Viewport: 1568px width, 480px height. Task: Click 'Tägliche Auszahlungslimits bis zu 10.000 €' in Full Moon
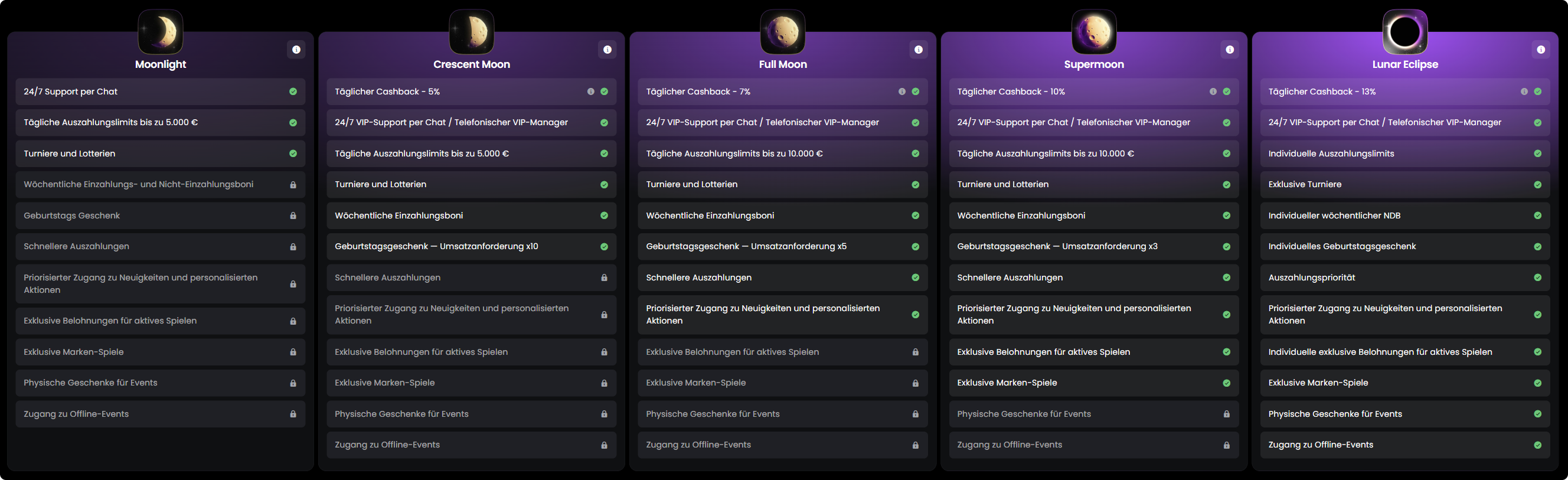[x=734, y=154]
